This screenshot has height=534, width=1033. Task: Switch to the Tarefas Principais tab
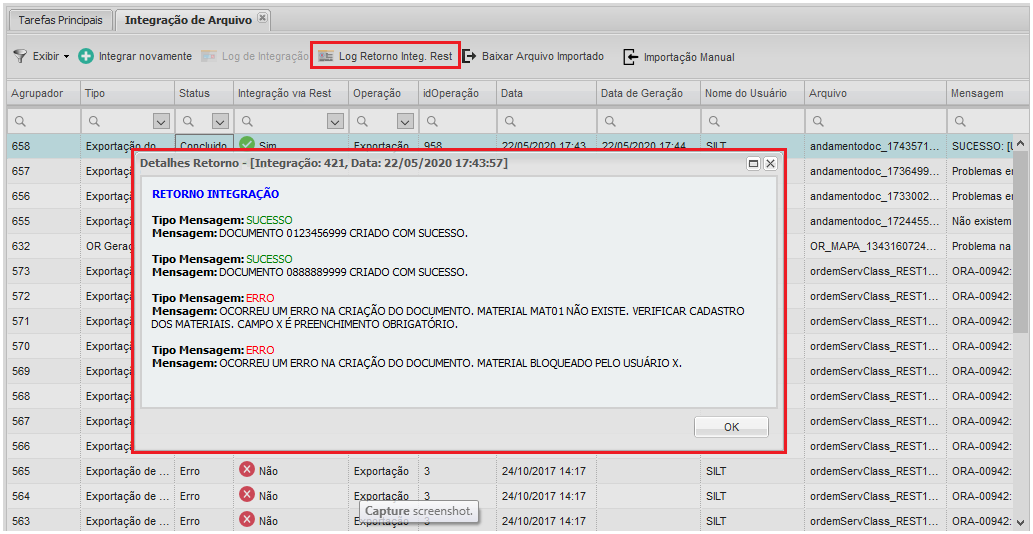tap(61, 20)
